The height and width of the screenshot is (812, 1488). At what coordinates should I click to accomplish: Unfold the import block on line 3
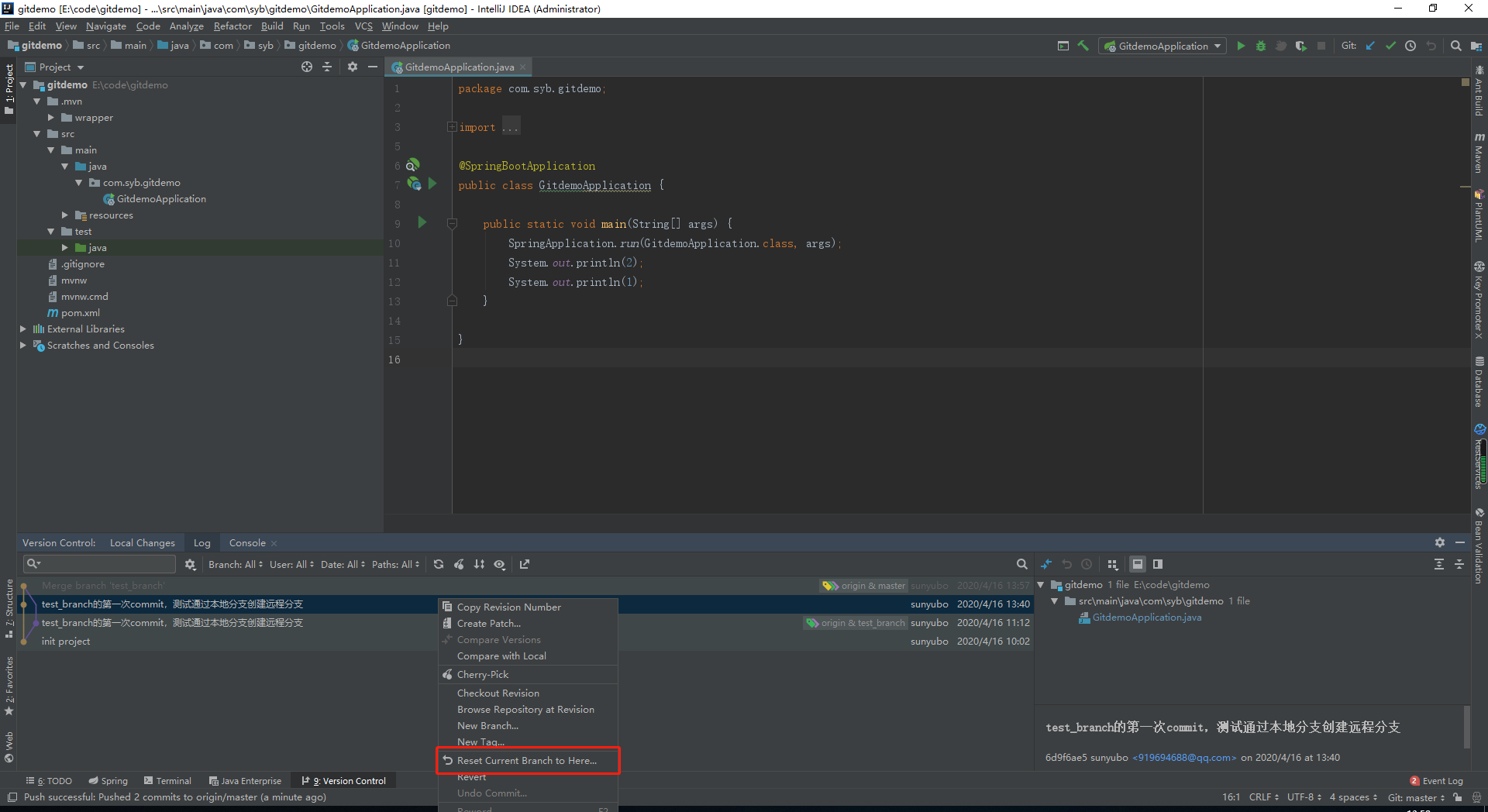[452, 127]
